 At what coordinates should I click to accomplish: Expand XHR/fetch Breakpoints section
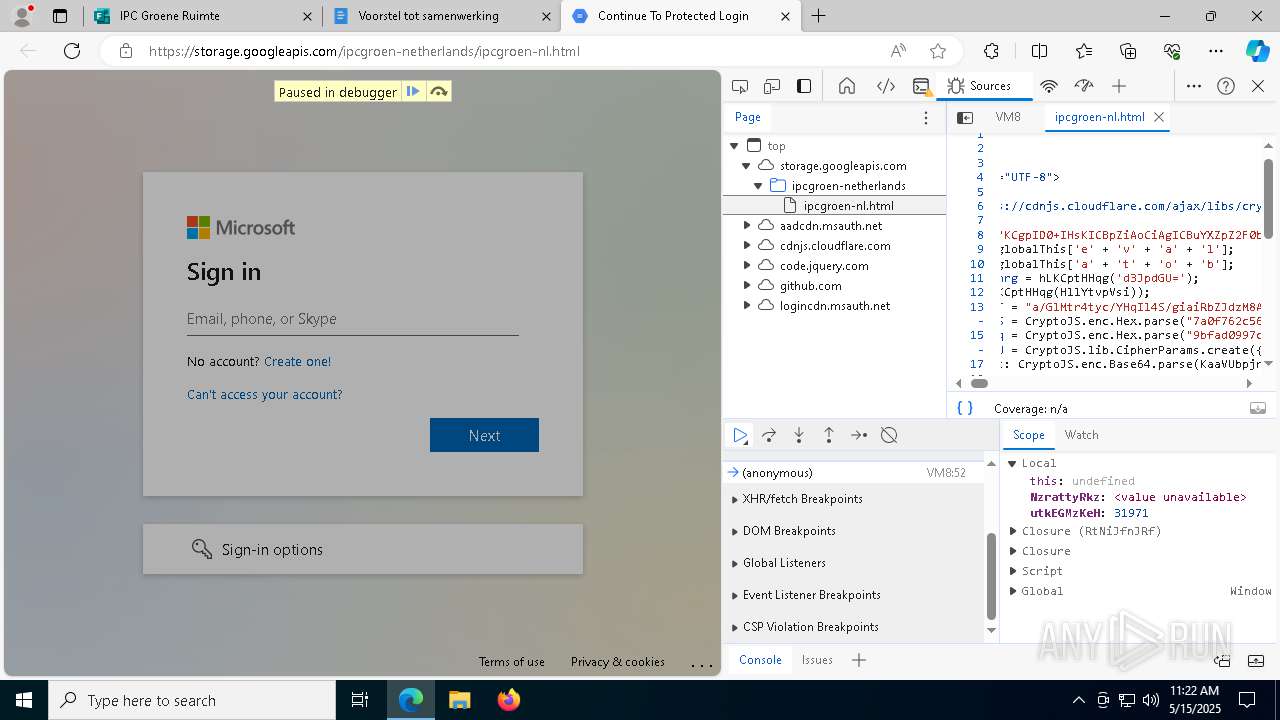(x=854, y=499)
